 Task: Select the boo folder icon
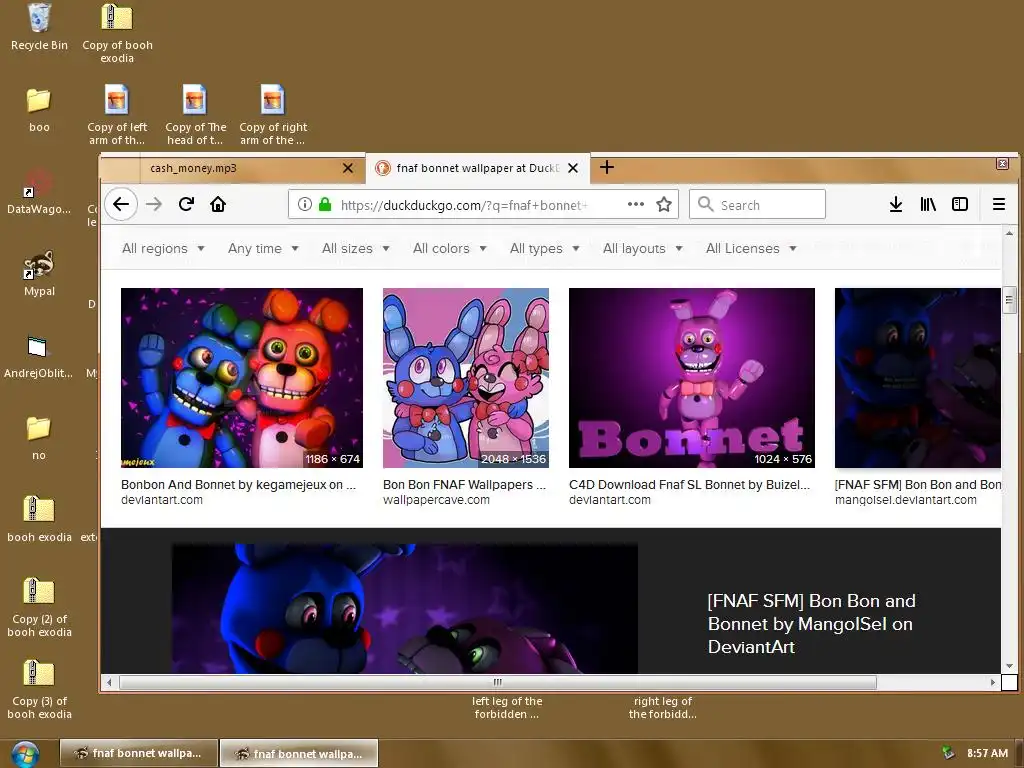39,110
